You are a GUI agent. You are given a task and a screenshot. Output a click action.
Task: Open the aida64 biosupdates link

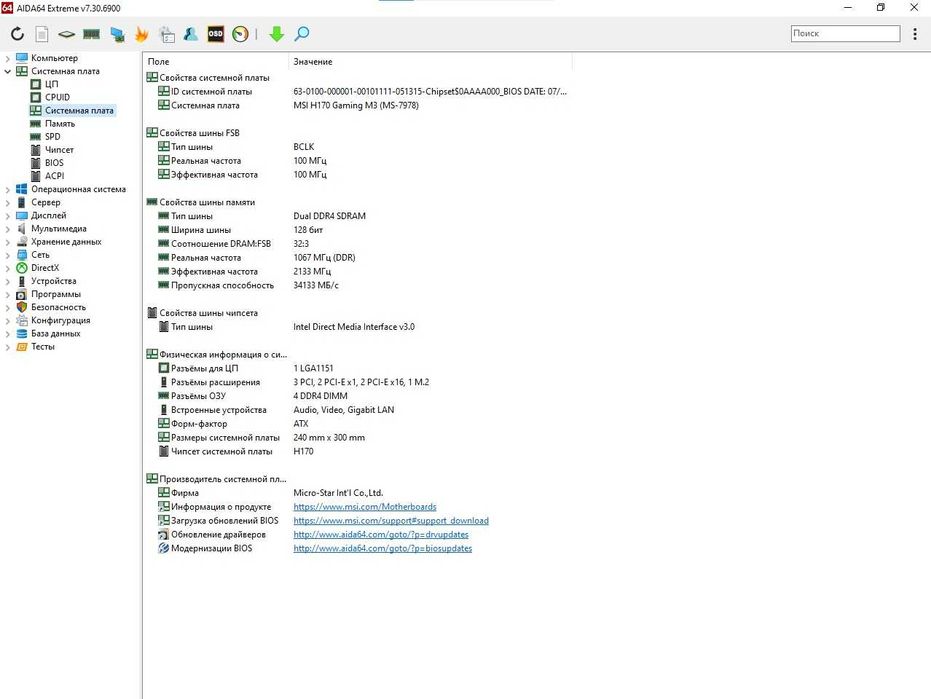[382, 548]
